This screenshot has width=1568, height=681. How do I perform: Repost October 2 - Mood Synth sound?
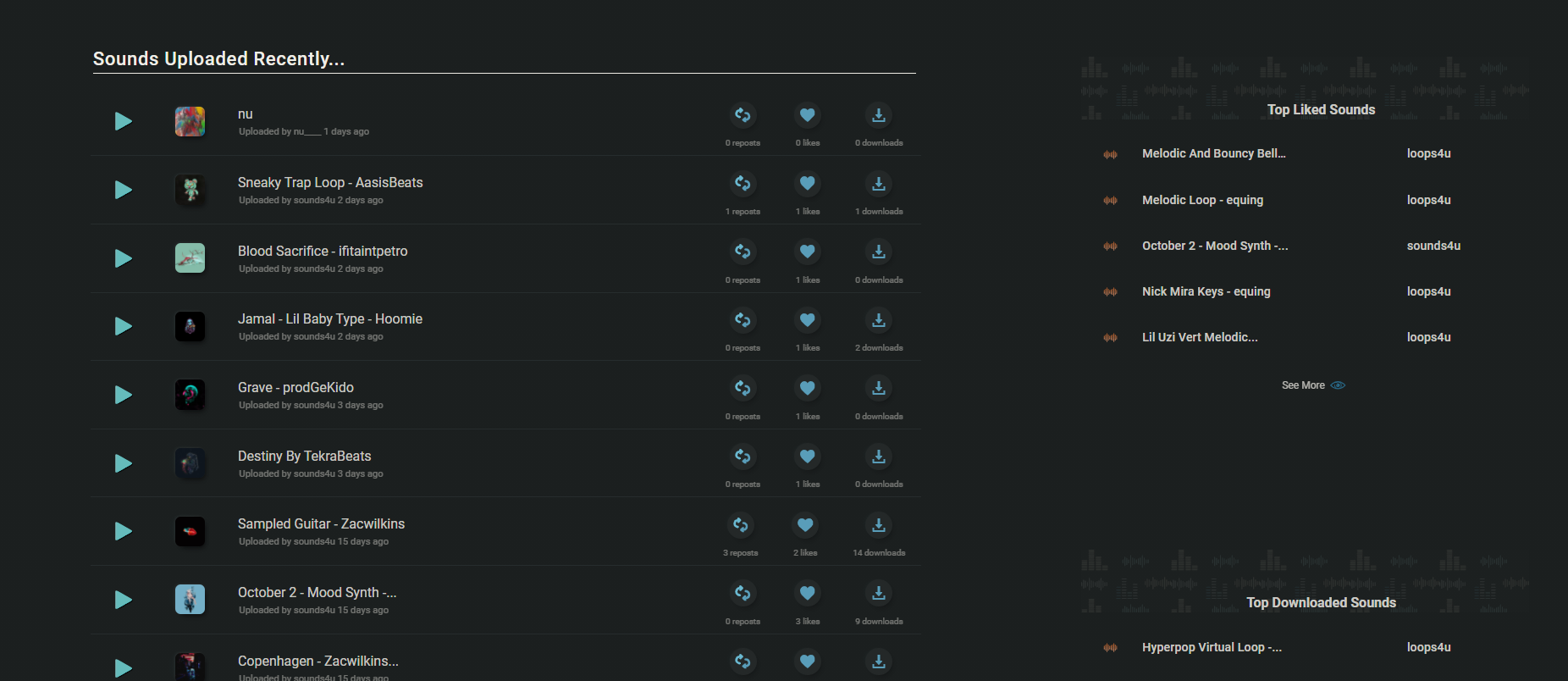click(743, 593)
